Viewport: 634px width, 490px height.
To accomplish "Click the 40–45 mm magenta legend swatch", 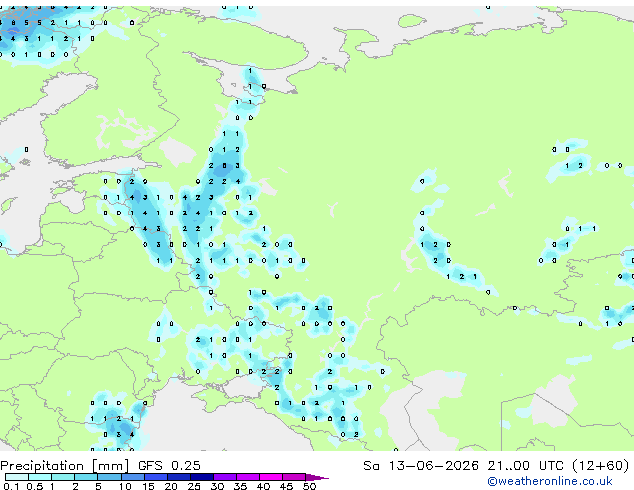I will tap(271, 477).
